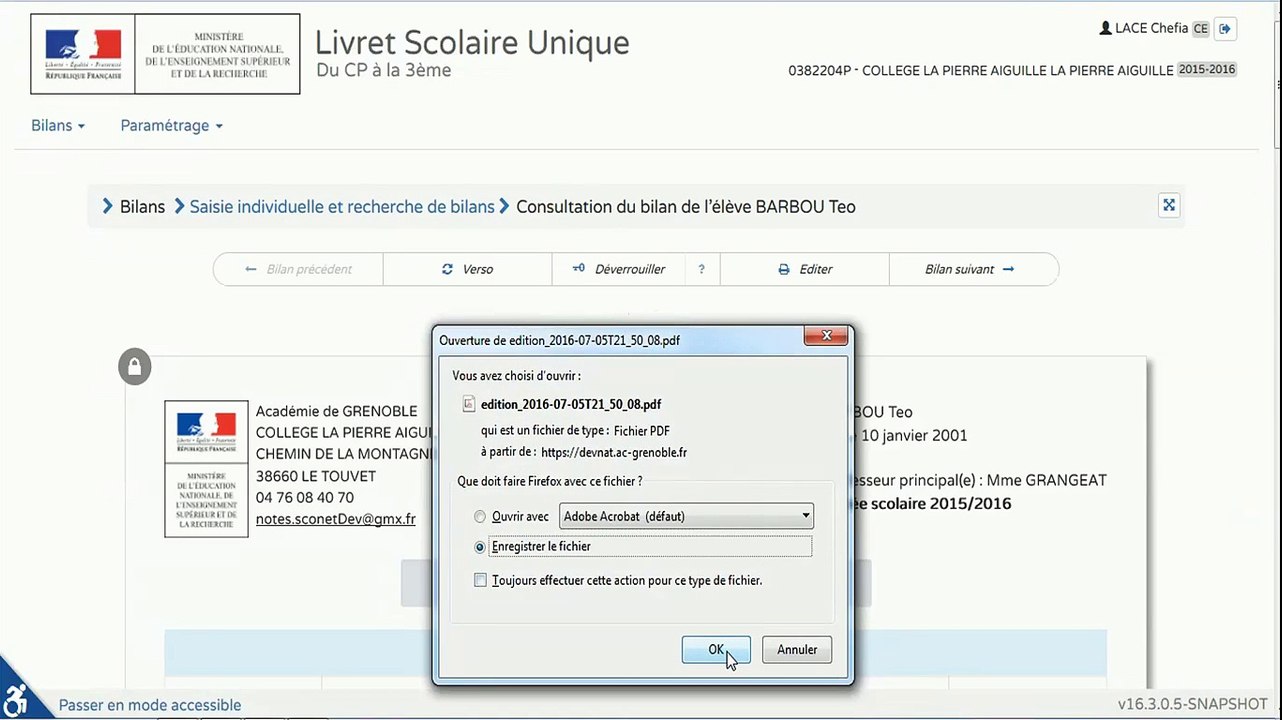Click the notes.sconetDev@gmx.fr email link
This screenshot has height=720, width=1282.
[336, 519]
